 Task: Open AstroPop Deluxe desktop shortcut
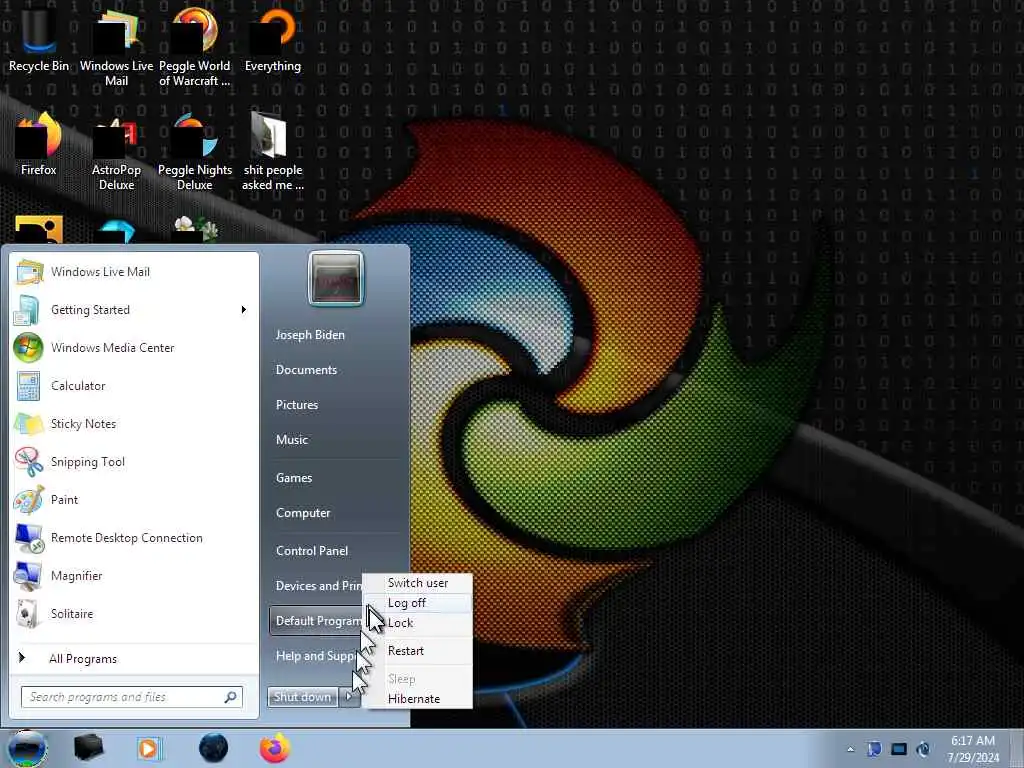click(116, 152)
